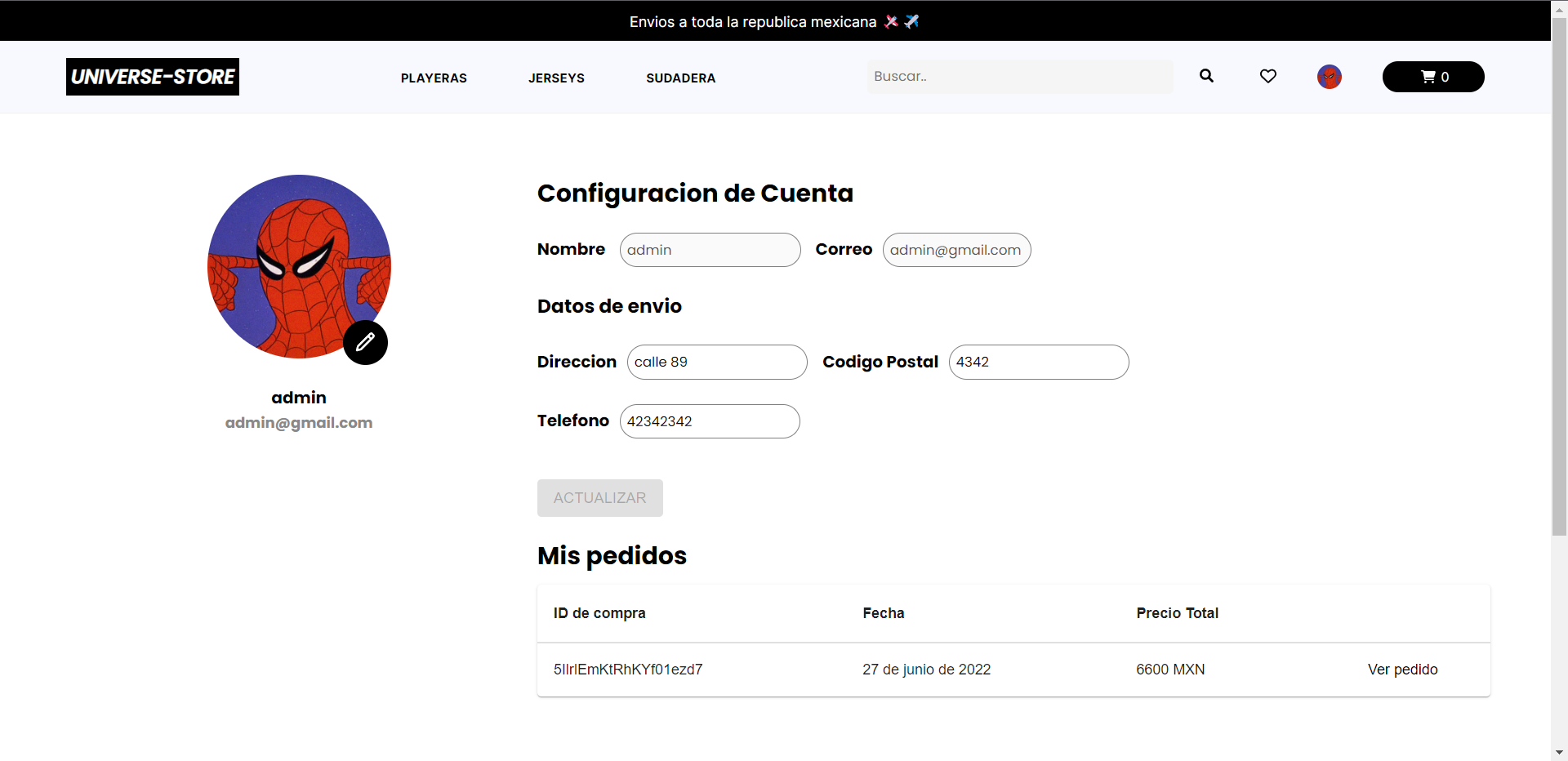Click the Correo email field

coord(956,250)
